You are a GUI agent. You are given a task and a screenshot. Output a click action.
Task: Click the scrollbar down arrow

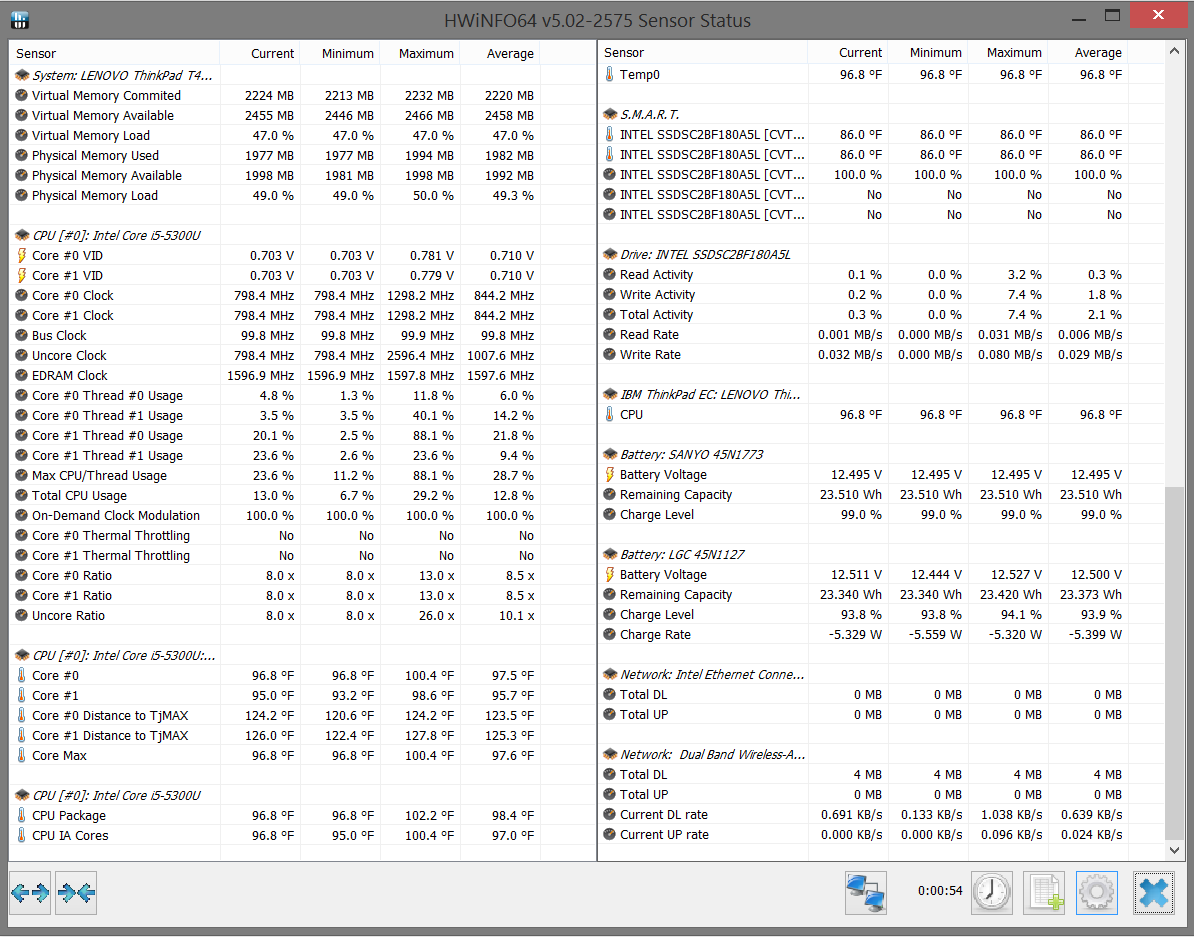coord(1174,849)
